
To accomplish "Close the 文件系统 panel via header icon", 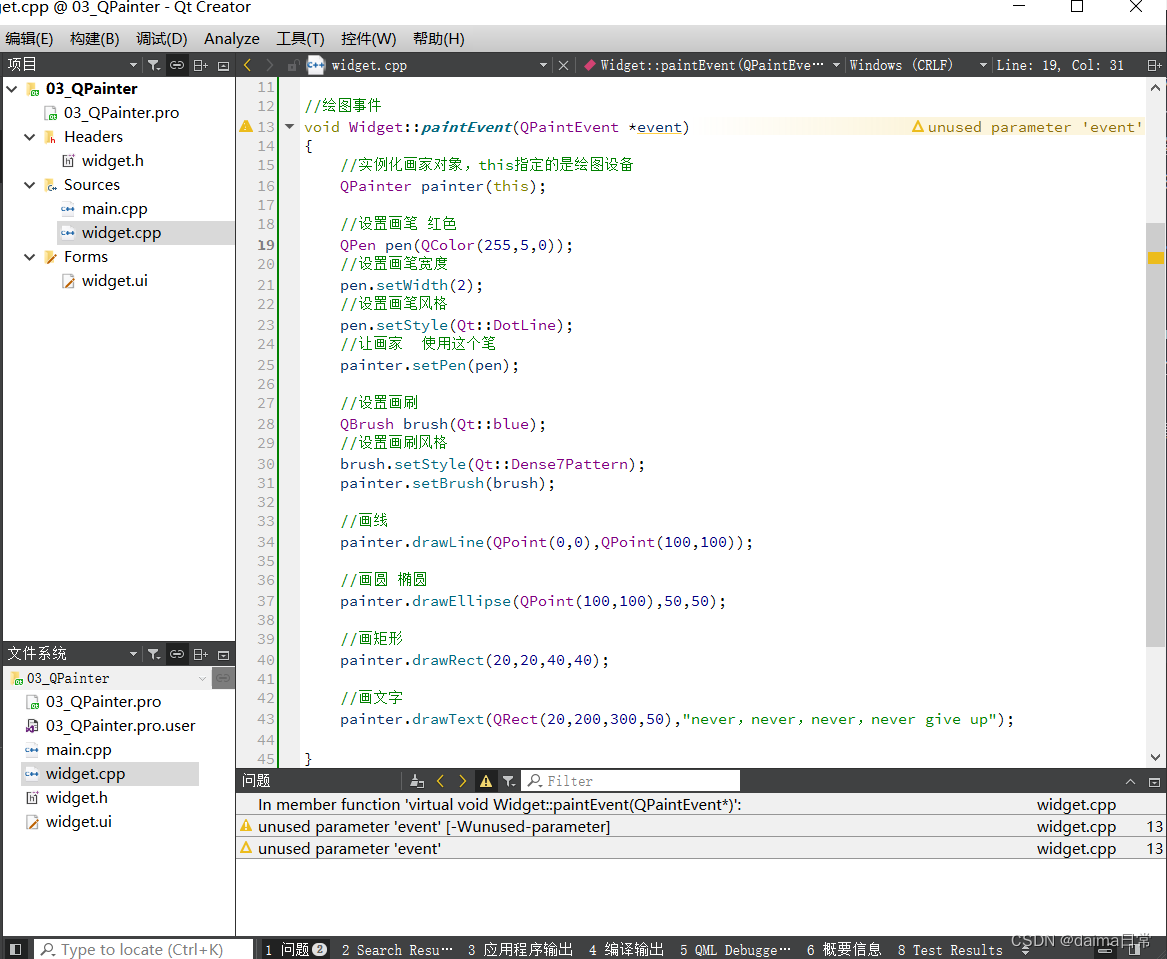I will click(223, 655).
